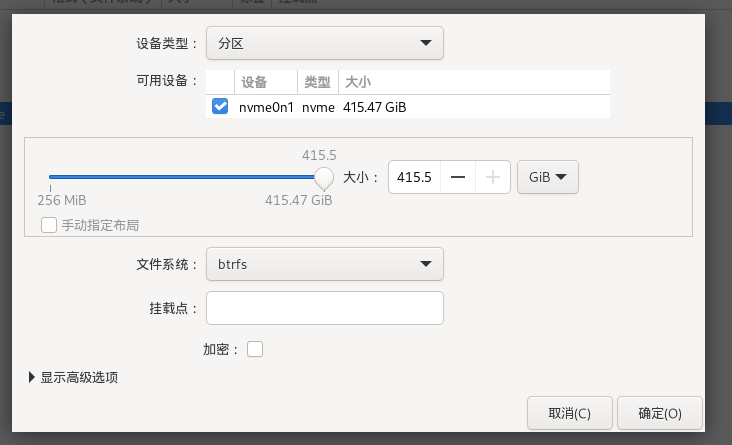Decrease size with the minus button

(x=458, y=177)
